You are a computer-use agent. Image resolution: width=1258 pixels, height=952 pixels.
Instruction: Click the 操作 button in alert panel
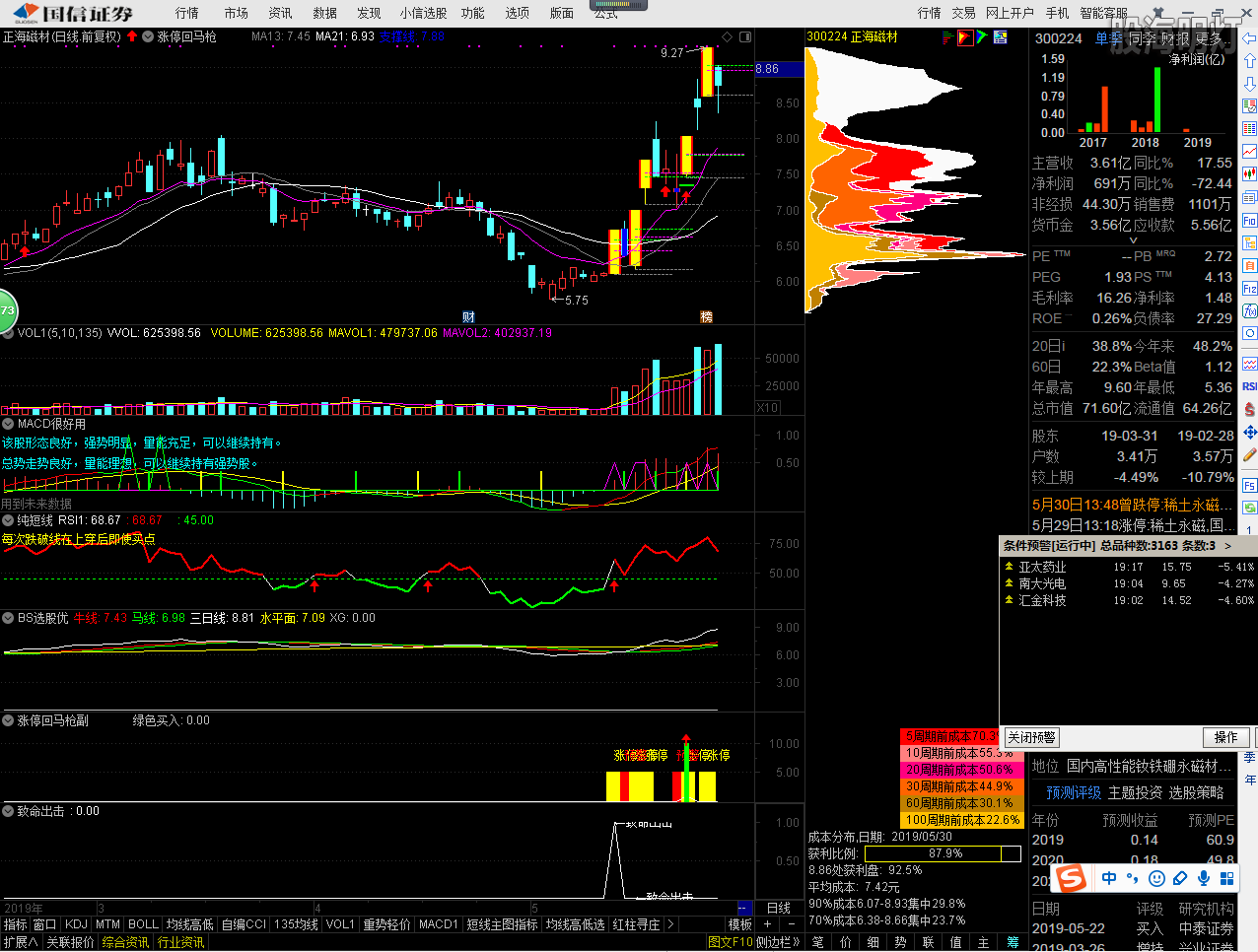coord(1226,737)
